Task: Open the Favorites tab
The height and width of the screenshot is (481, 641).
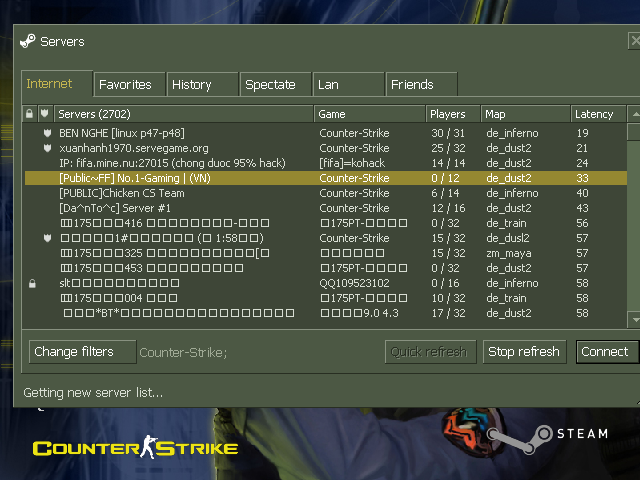Action: tap(129, 85)
